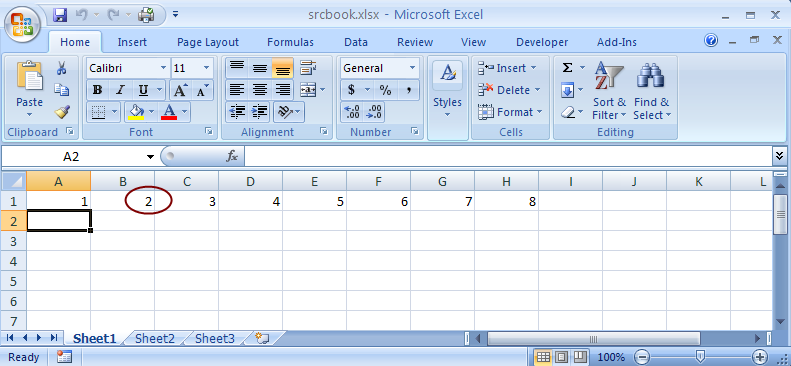This screenshot has height=366, width=791.
Task: Click the Increase Decimal icon
Action: coord(352,112)
